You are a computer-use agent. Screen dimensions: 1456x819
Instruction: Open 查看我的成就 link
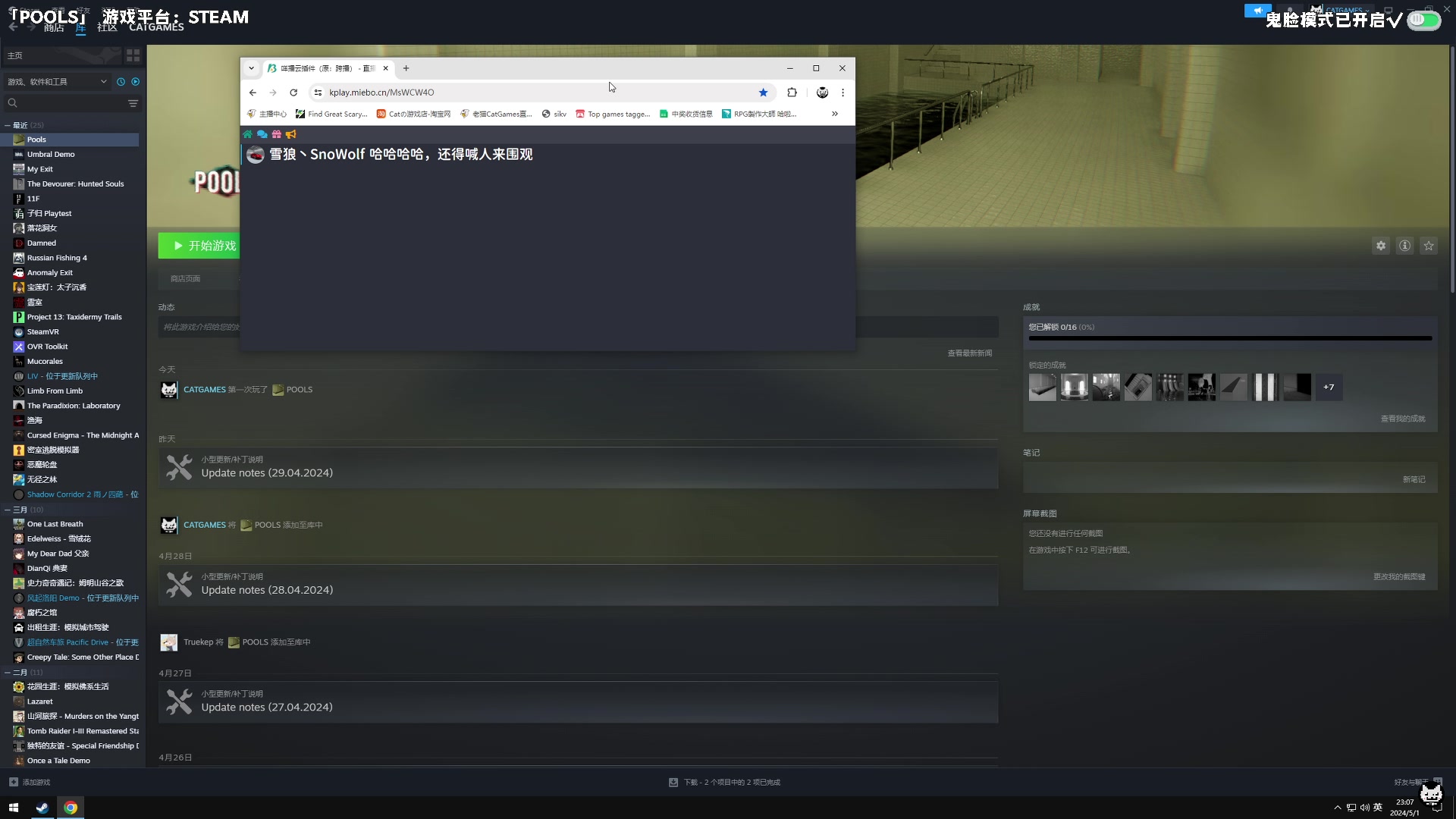[1403, 419]
